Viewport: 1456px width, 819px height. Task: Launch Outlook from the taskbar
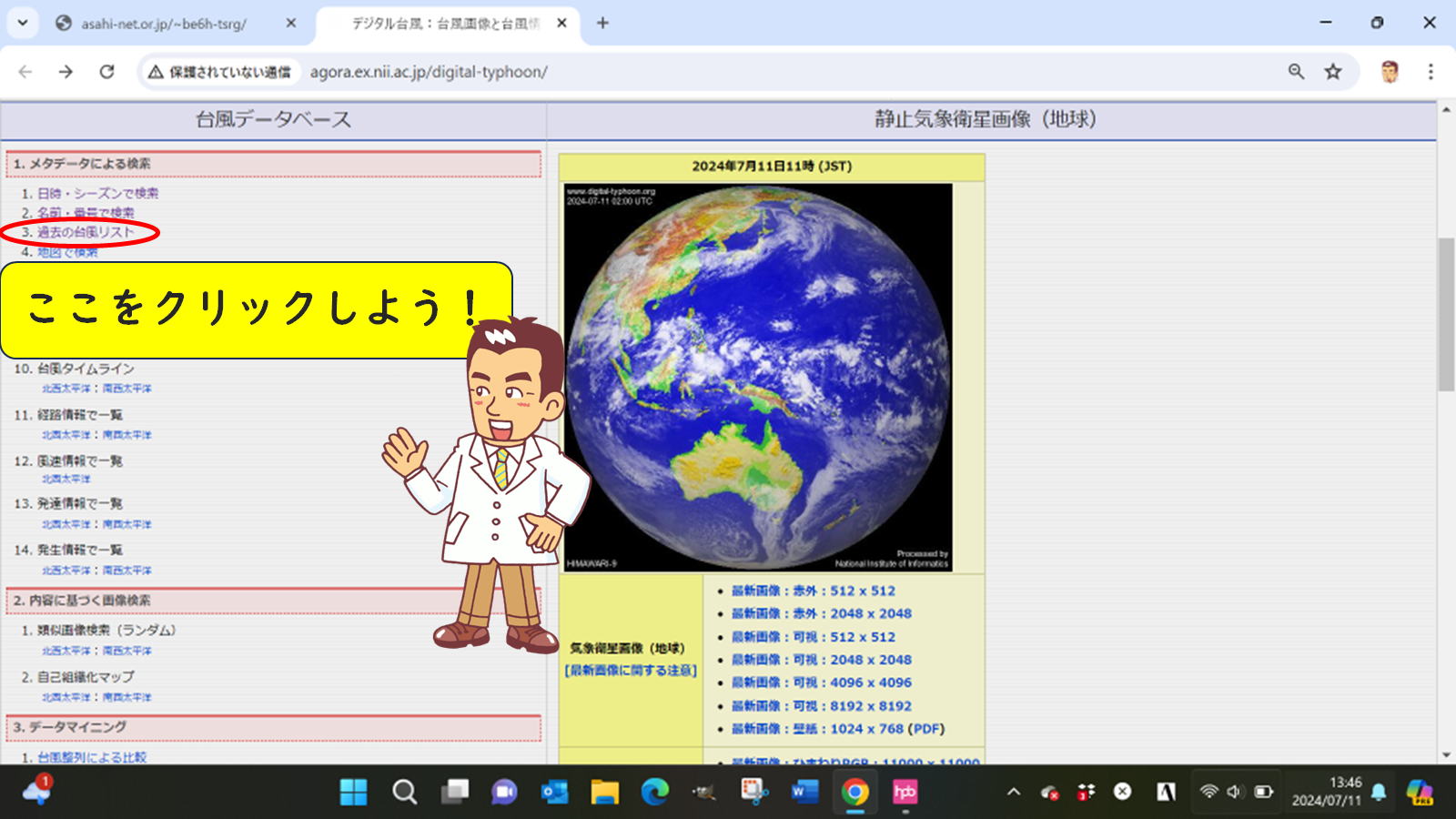point(554,792)
